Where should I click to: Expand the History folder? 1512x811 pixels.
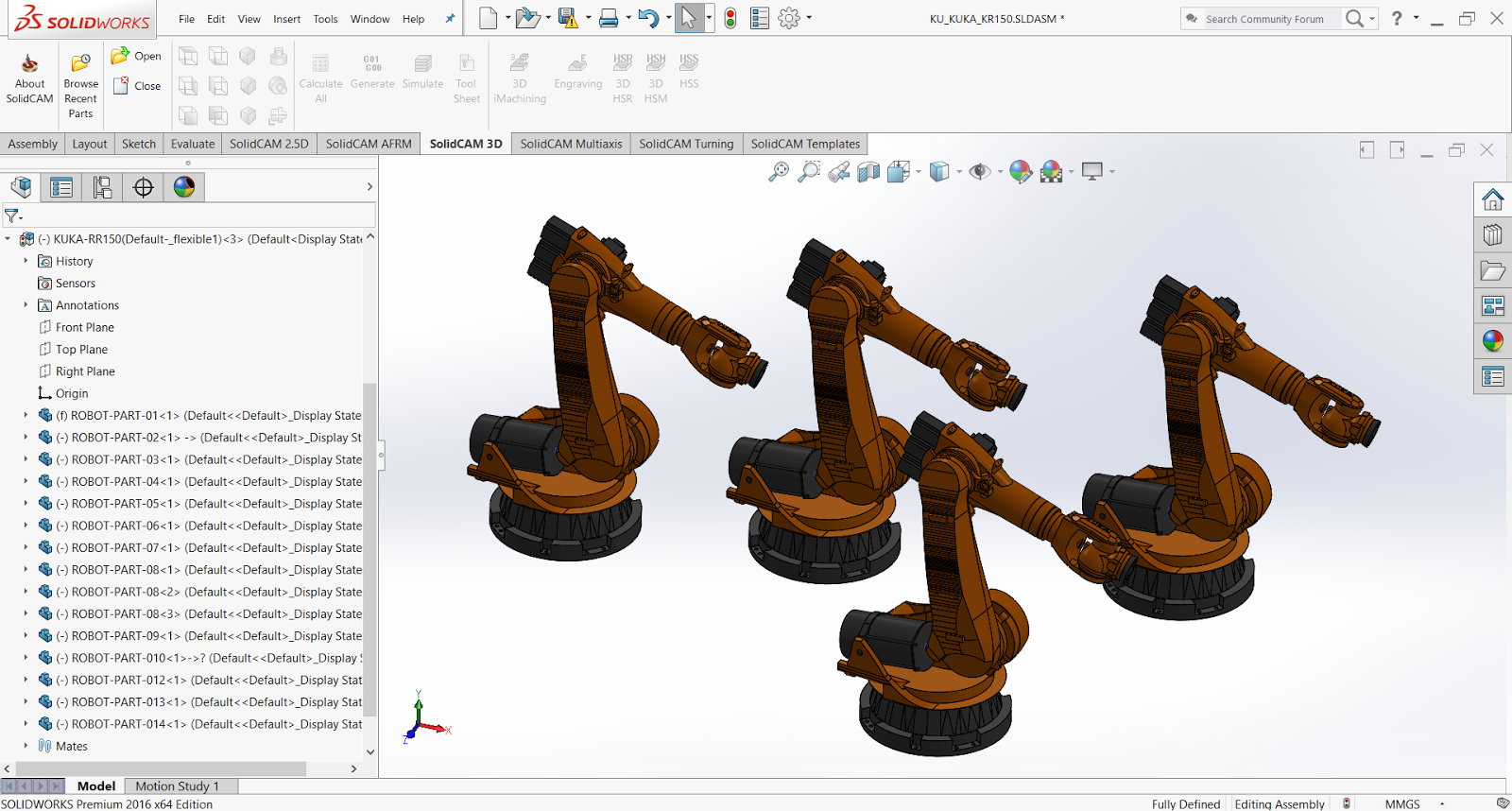(26, 261)
